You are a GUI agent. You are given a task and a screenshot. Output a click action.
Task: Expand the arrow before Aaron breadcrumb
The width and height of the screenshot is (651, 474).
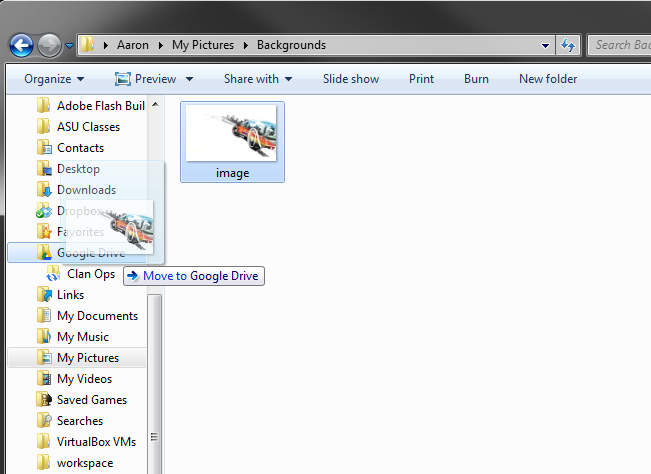click(106, 45)
